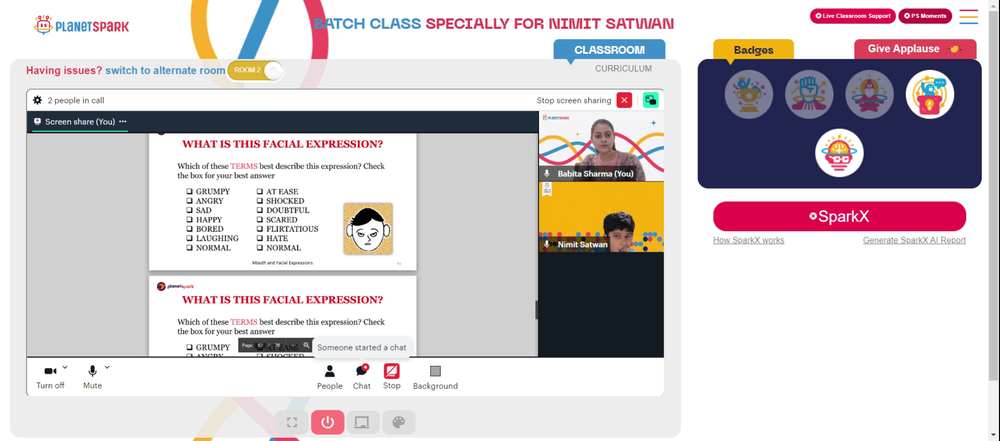Click the PlanetSpark logo
1000x441 pixels.
coord(82,26)
